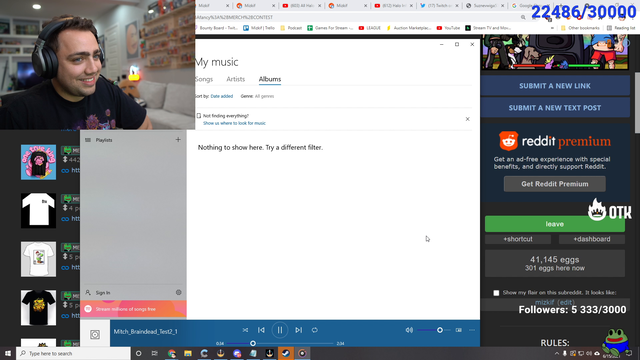Screen dimensions: 640x360
Task: Click the address bar zoom magnifier icon
Action: [x=523, y=17]
